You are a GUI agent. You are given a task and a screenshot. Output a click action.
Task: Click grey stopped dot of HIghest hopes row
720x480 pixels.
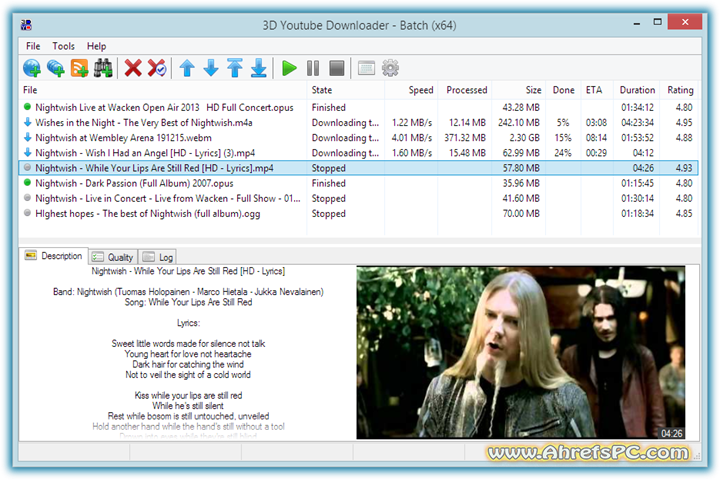(28, 213)
